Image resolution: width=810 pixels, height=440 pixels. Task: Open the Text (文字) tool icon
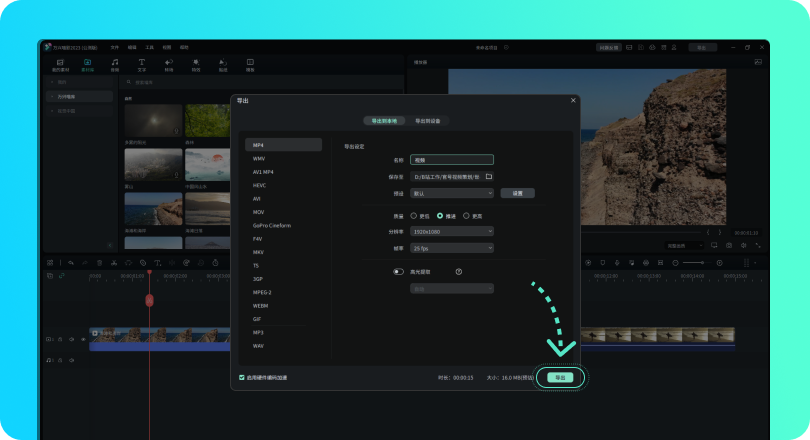click(x=141, y=65)
